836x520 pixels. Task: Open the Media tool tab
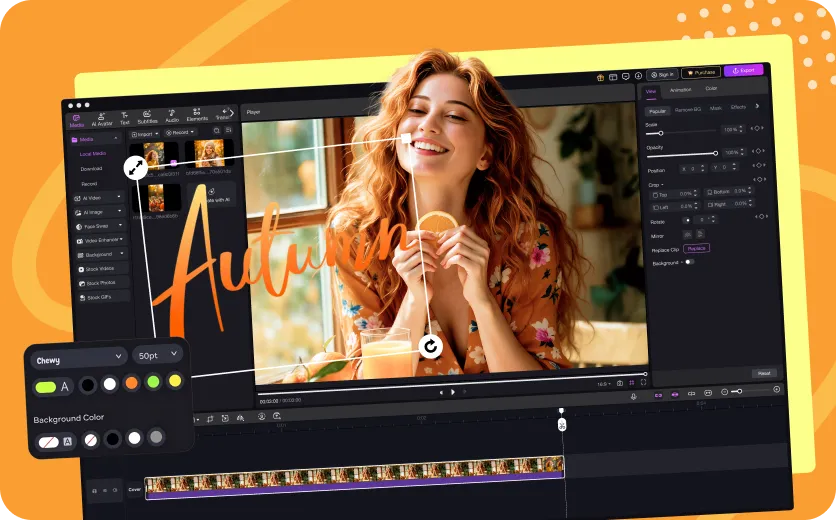point(77,121)
